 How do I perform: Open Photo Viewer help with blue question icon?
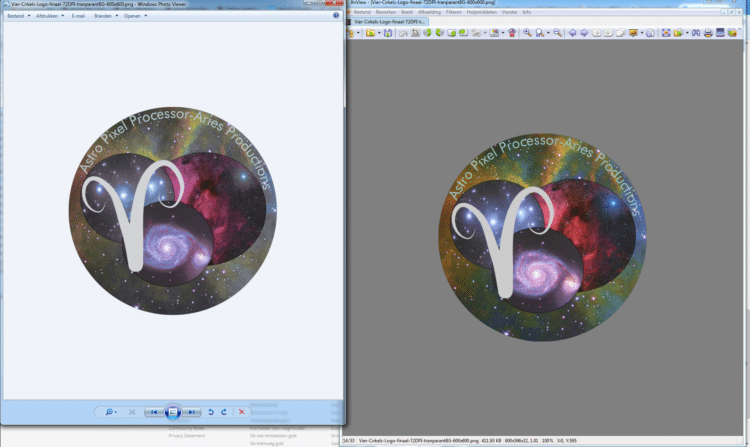click(x=336, y=15)
